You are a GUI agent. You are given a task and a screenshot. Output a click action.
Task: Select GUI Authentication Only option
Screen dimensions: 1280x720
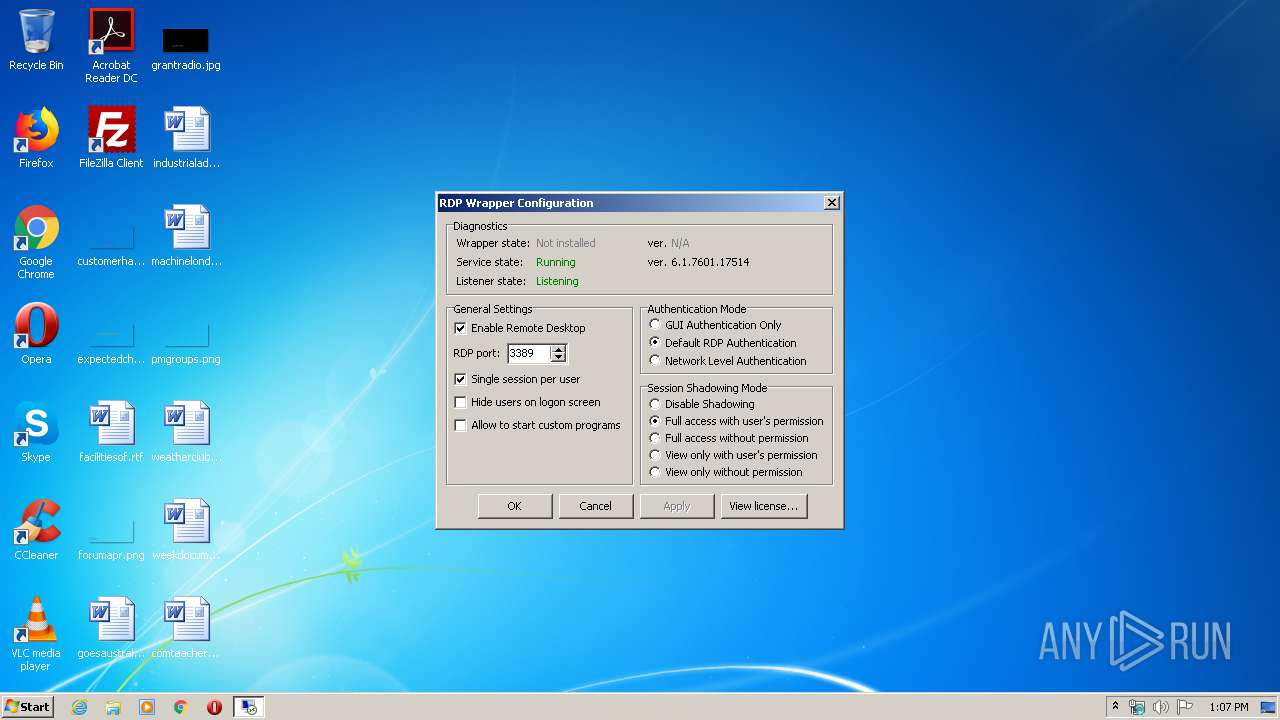pyautogui.click(x=715, y=325)
